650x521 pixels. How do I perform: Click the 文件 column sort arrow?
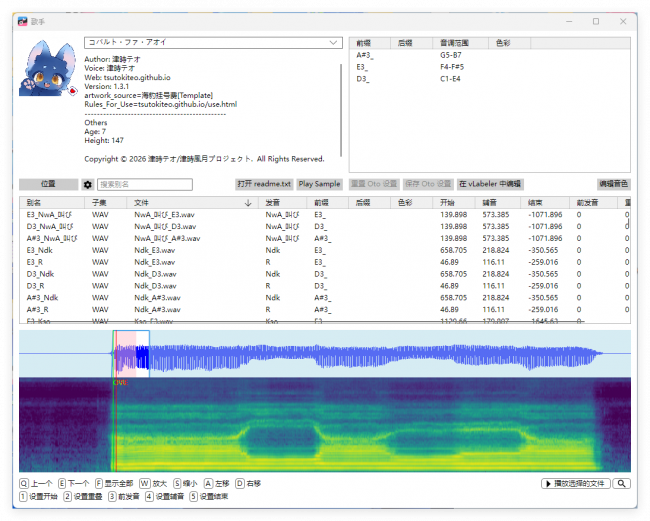click(x=248, y=203)
